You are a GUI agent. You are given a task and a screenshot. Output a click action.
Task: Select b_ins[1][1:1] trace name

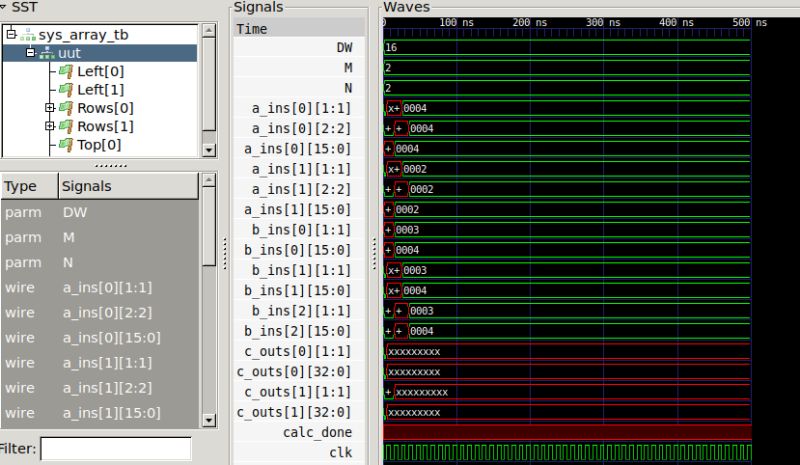[x=302, y=270]
